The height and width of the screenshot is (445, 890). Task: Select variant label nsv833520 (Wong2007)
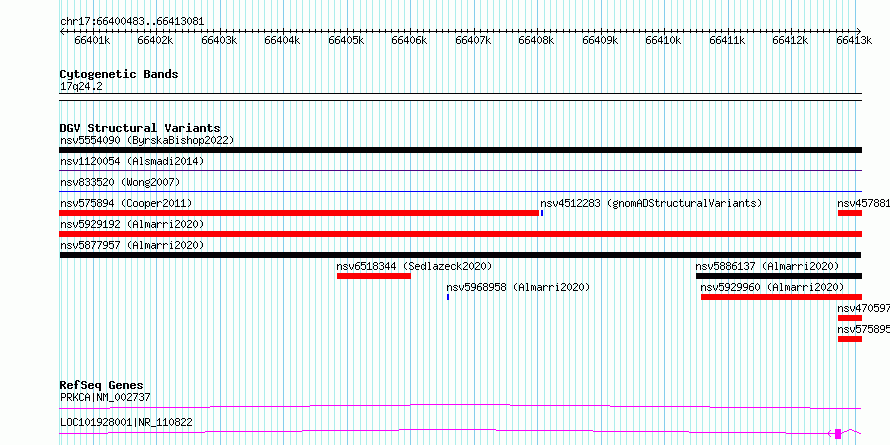click(120, 182)
